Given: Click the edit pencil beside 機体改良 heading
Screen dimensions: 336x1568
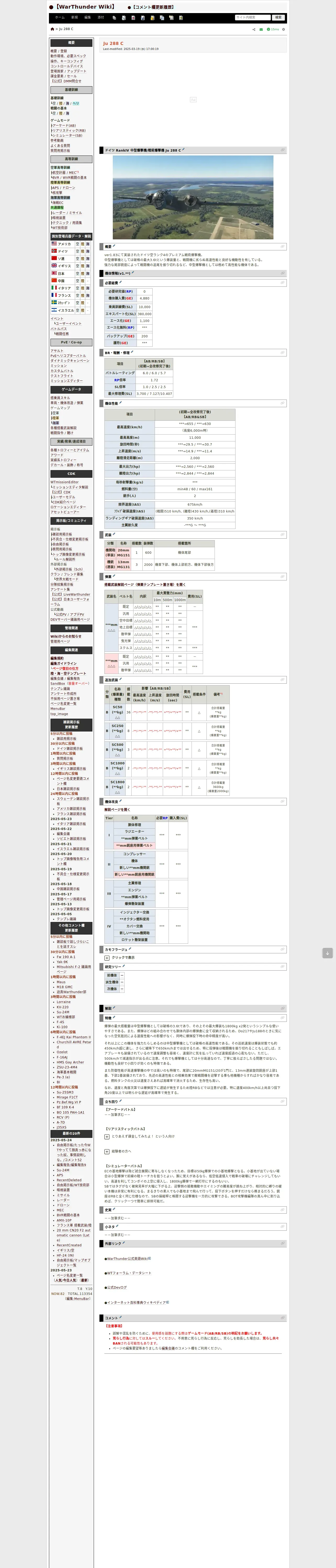Looking at the screenshot, I should pos(120,801).
